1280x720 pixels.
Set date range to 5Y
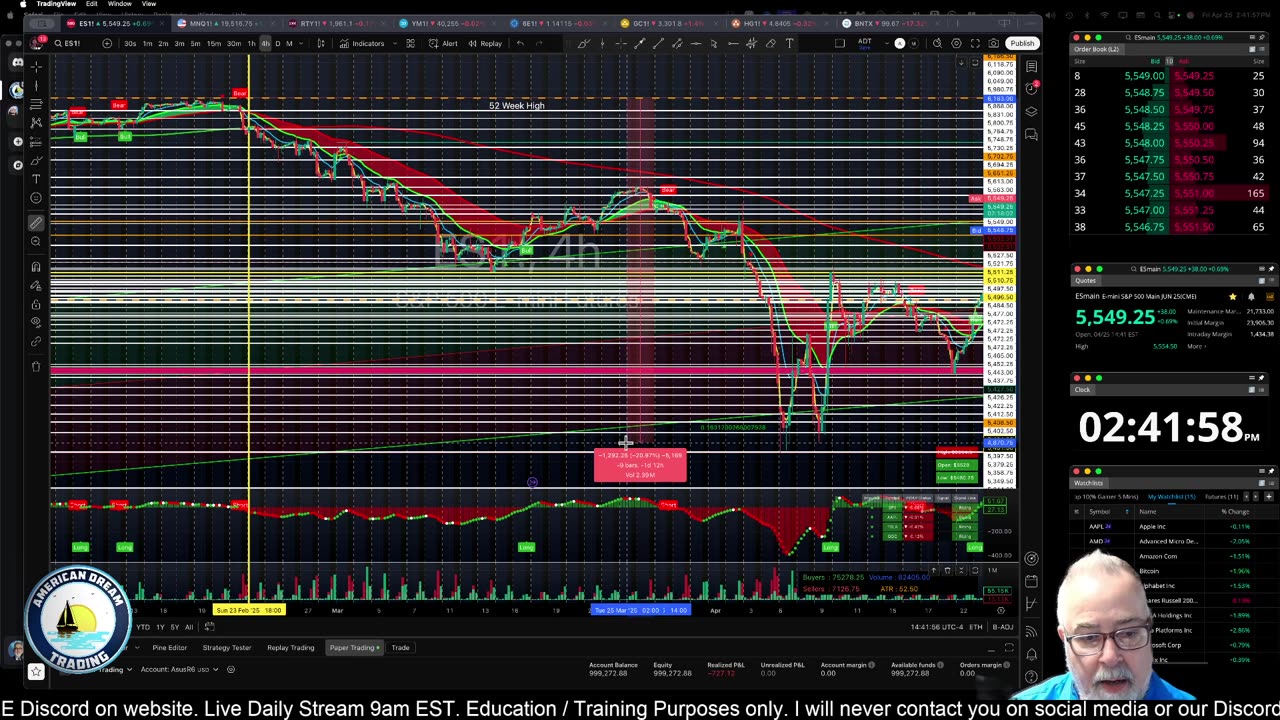pos(174,627)
